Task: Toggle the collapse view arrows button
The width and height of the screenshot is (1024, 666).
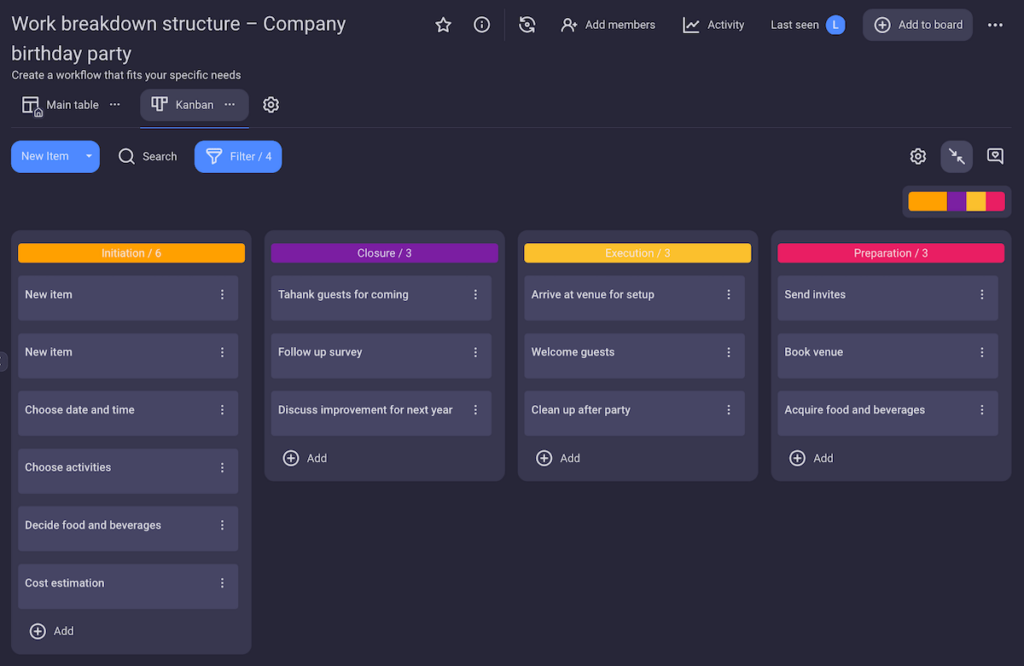Action: pyautogui.click(x=957, y=156)
